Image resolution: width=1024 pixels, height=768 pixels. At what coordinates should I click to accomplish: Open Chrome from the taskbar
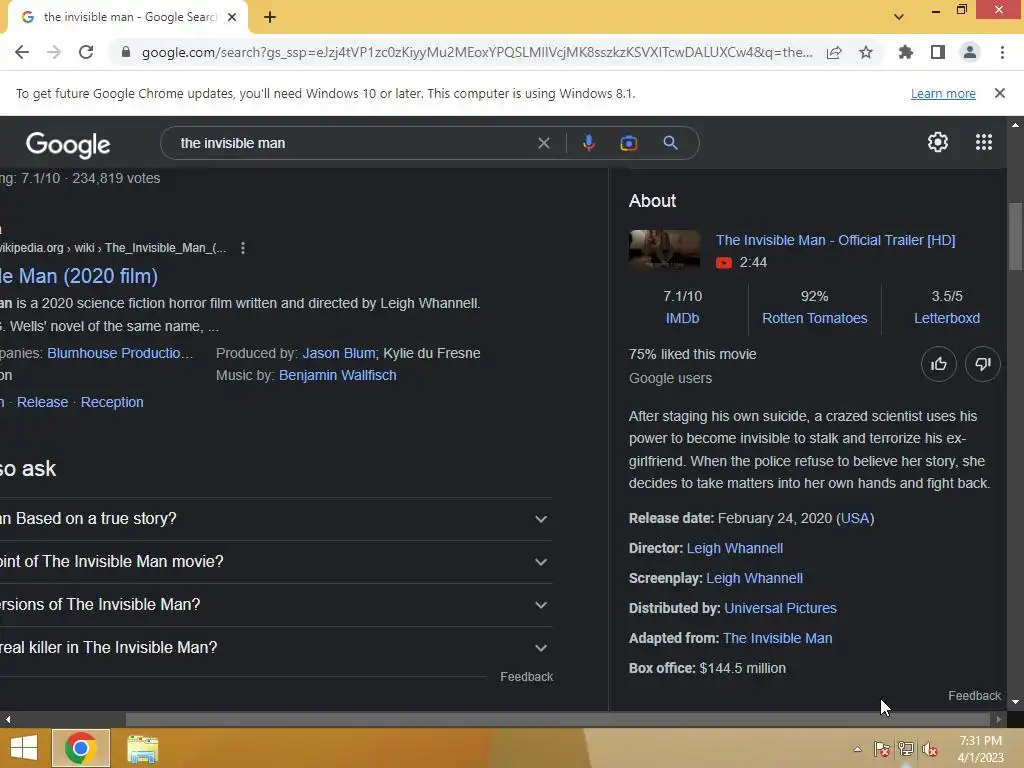pyautogui.click(x=81, y=748)
